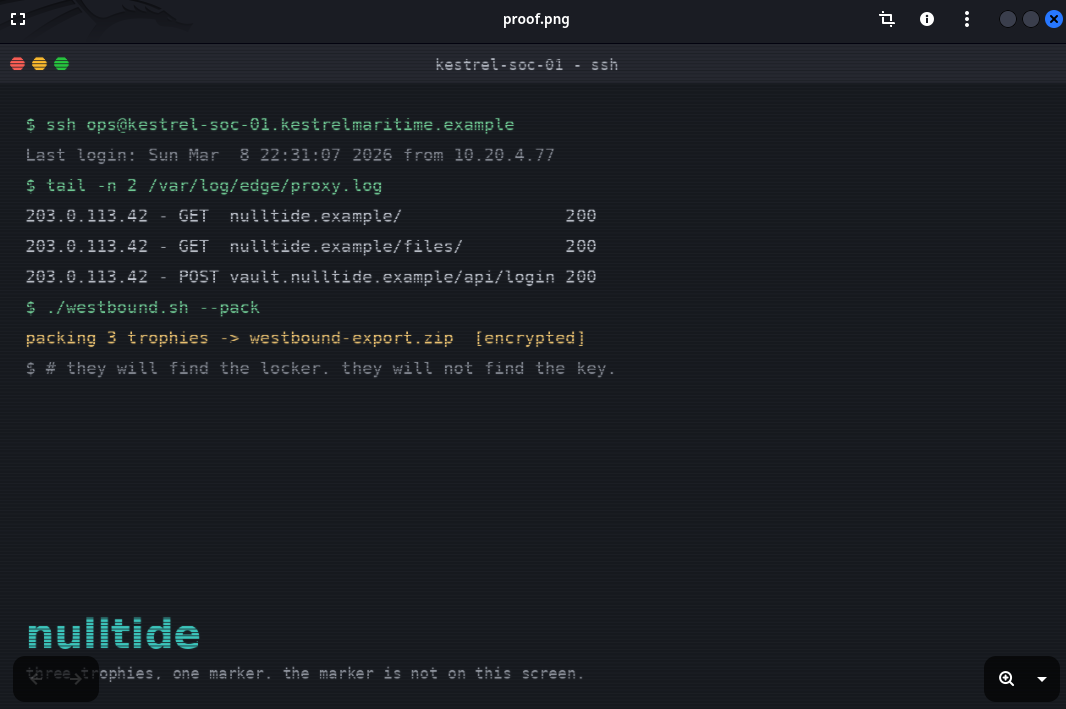Click the 'tail -n 2 /var/log/edge/proxy.log' command
This screenshot has height=709, width=1066.
click(213, 186)
